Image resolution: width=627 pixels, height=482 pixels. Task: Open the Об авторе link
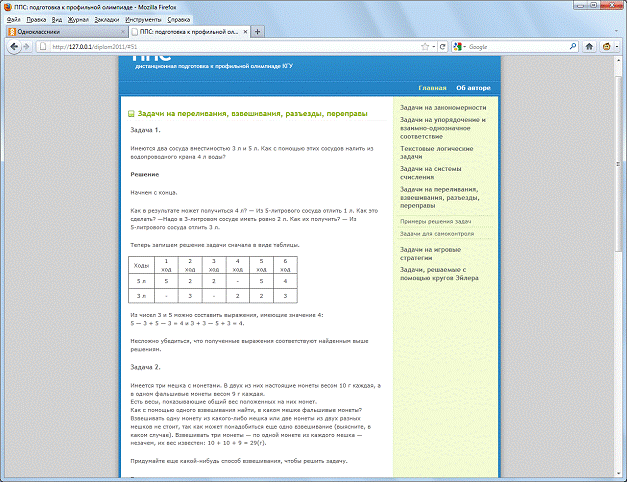tap(473, 89)
